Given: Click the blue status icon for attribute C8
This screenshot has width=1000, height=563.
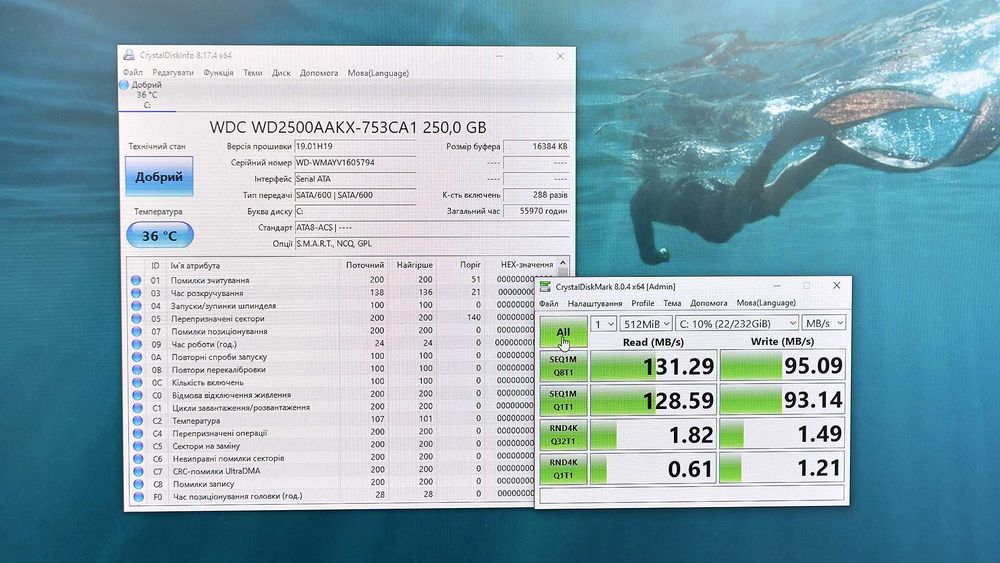Looking at the screenshot, I should 138,484.
